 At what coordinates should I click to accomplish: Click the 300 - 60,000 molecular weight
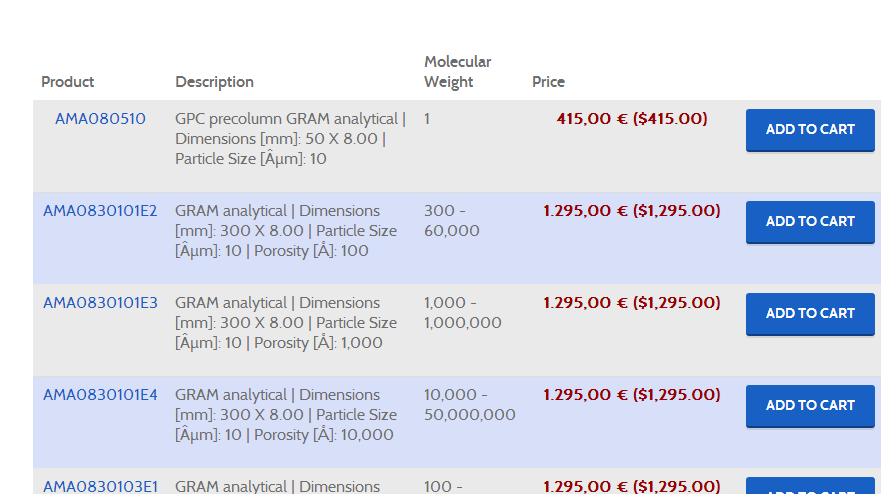click(452, 221)
